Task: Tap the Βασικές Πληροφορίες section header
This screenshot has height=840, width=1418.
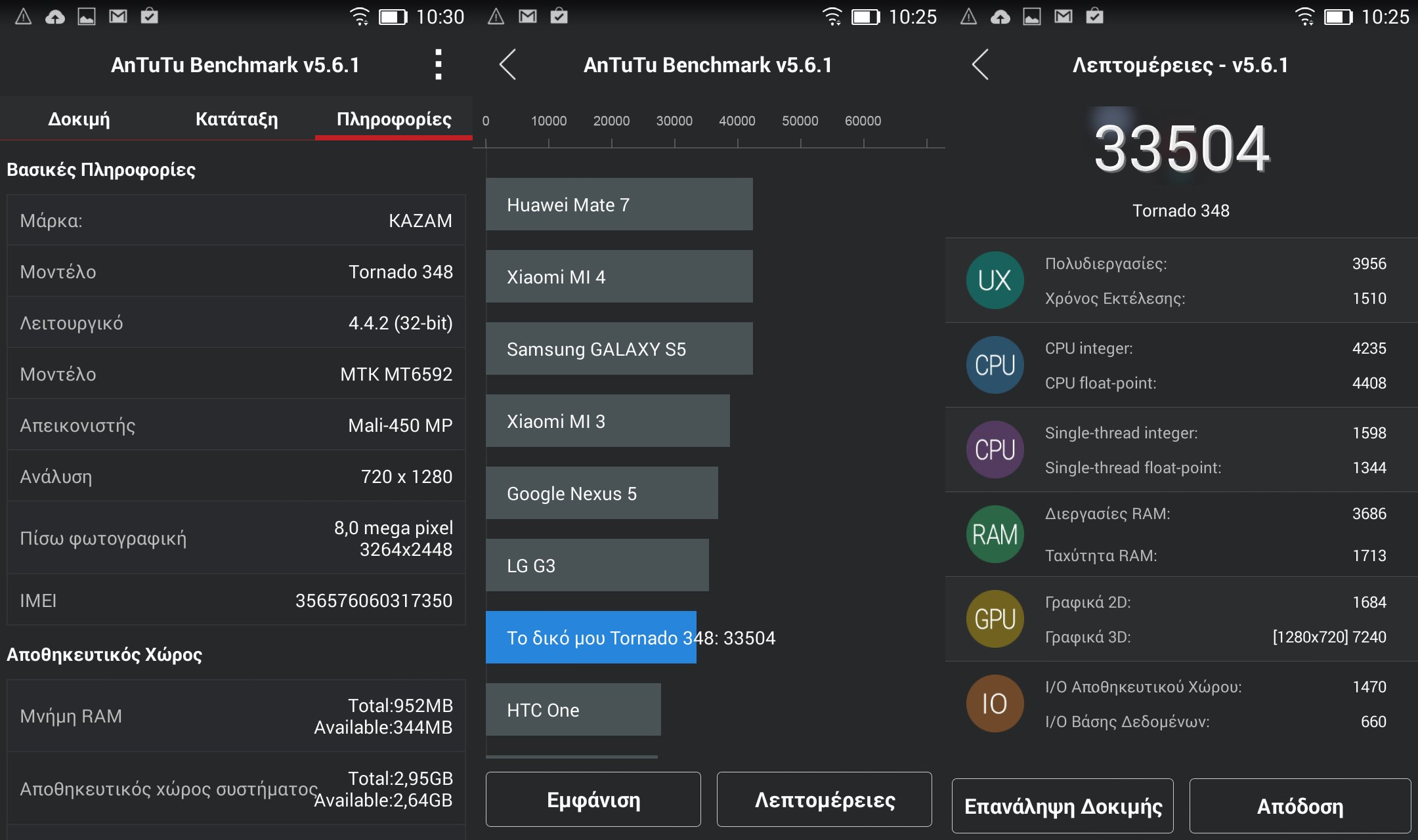Action: pyautogui.click(x=101, y=170)
